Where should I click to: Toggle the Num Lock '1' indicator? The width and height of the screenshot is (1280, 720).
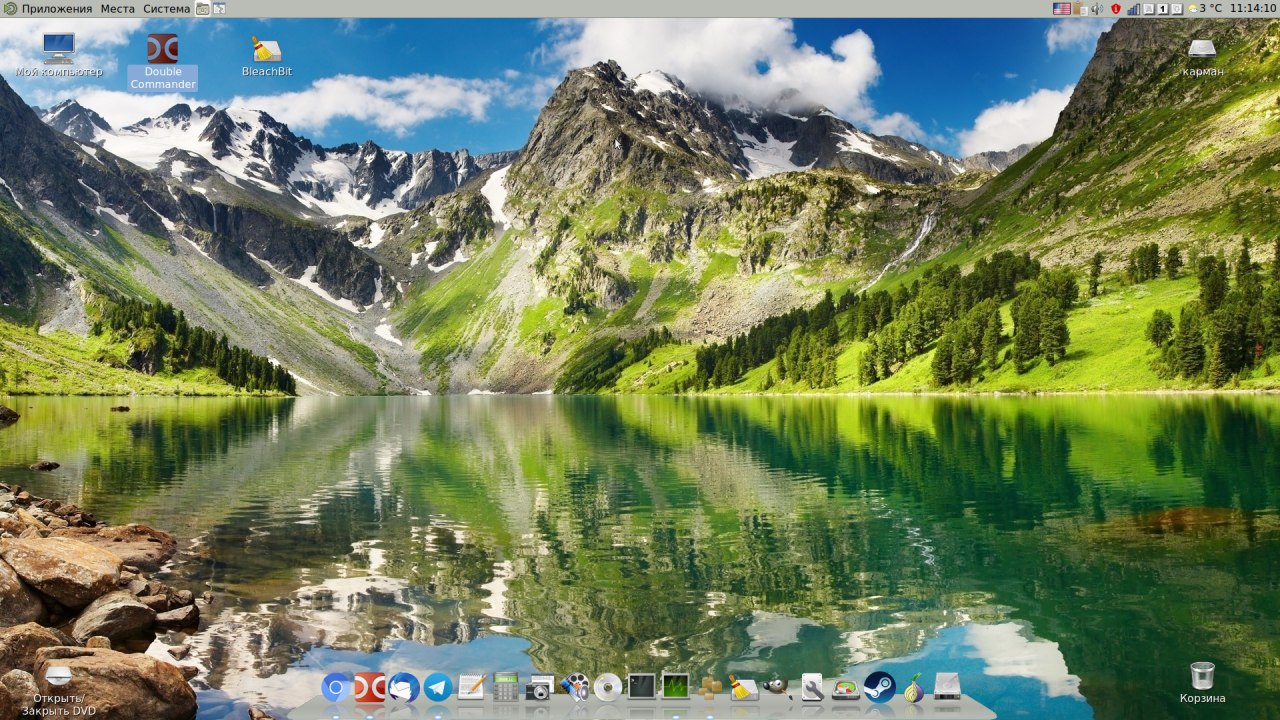[x=1162, y=8]
